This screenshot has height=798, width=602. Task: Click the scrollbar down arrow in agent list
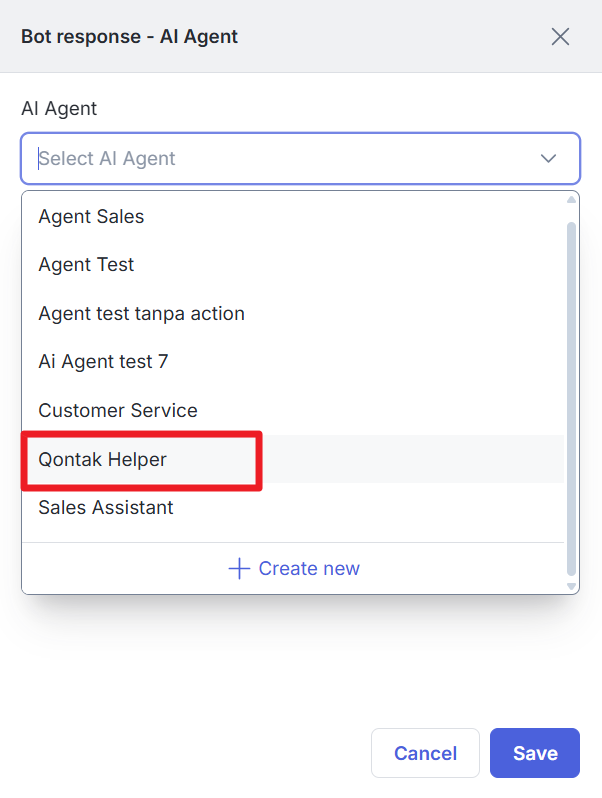pos(571,585)
